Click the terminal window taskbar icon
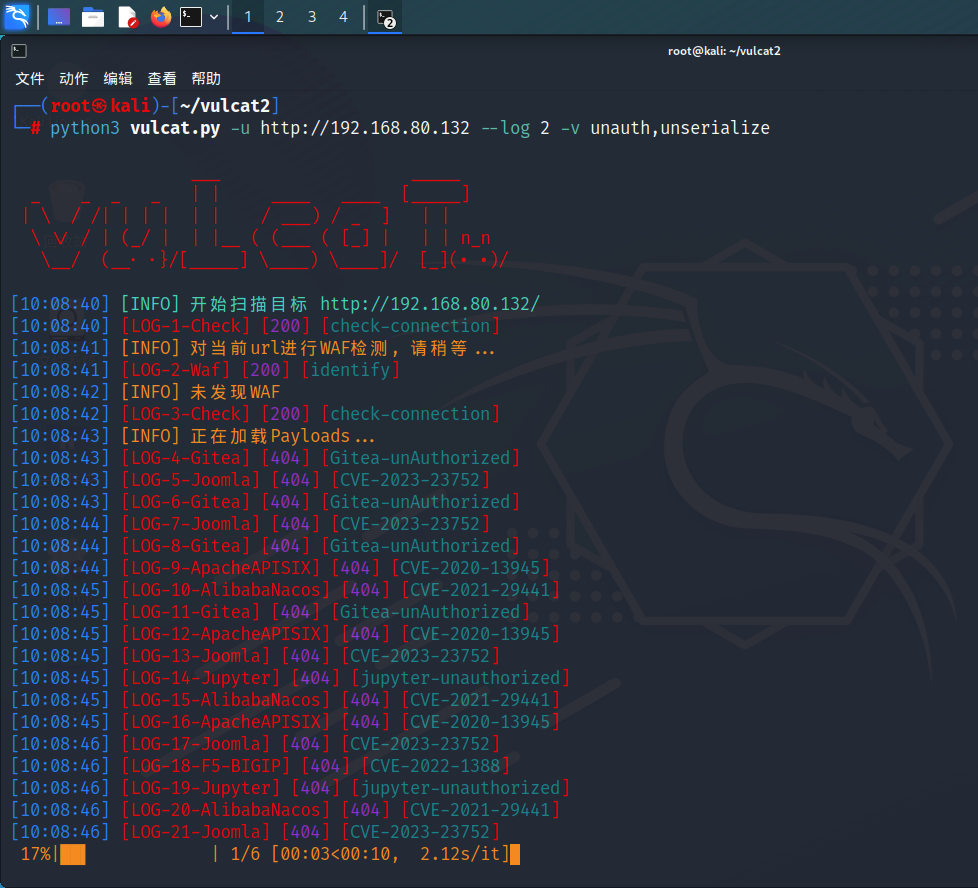 385,17
